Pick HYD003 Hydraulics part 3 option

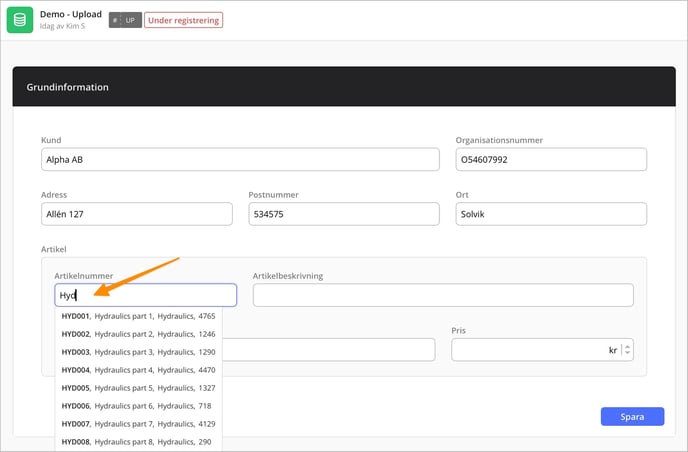[139, 352]
